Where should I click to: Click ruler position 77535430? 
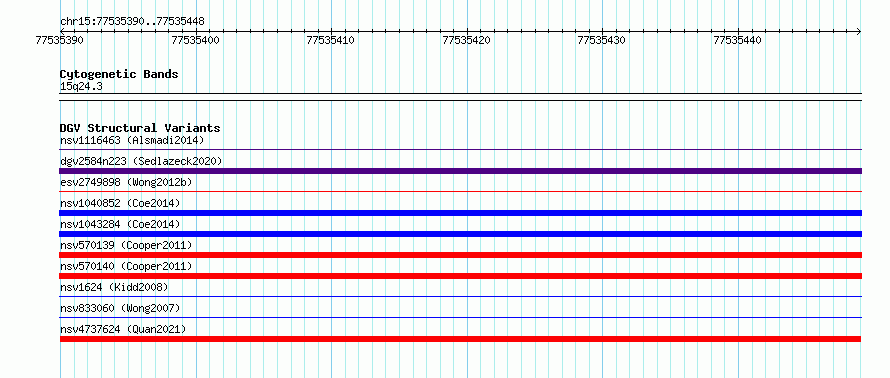click(602, 40)
